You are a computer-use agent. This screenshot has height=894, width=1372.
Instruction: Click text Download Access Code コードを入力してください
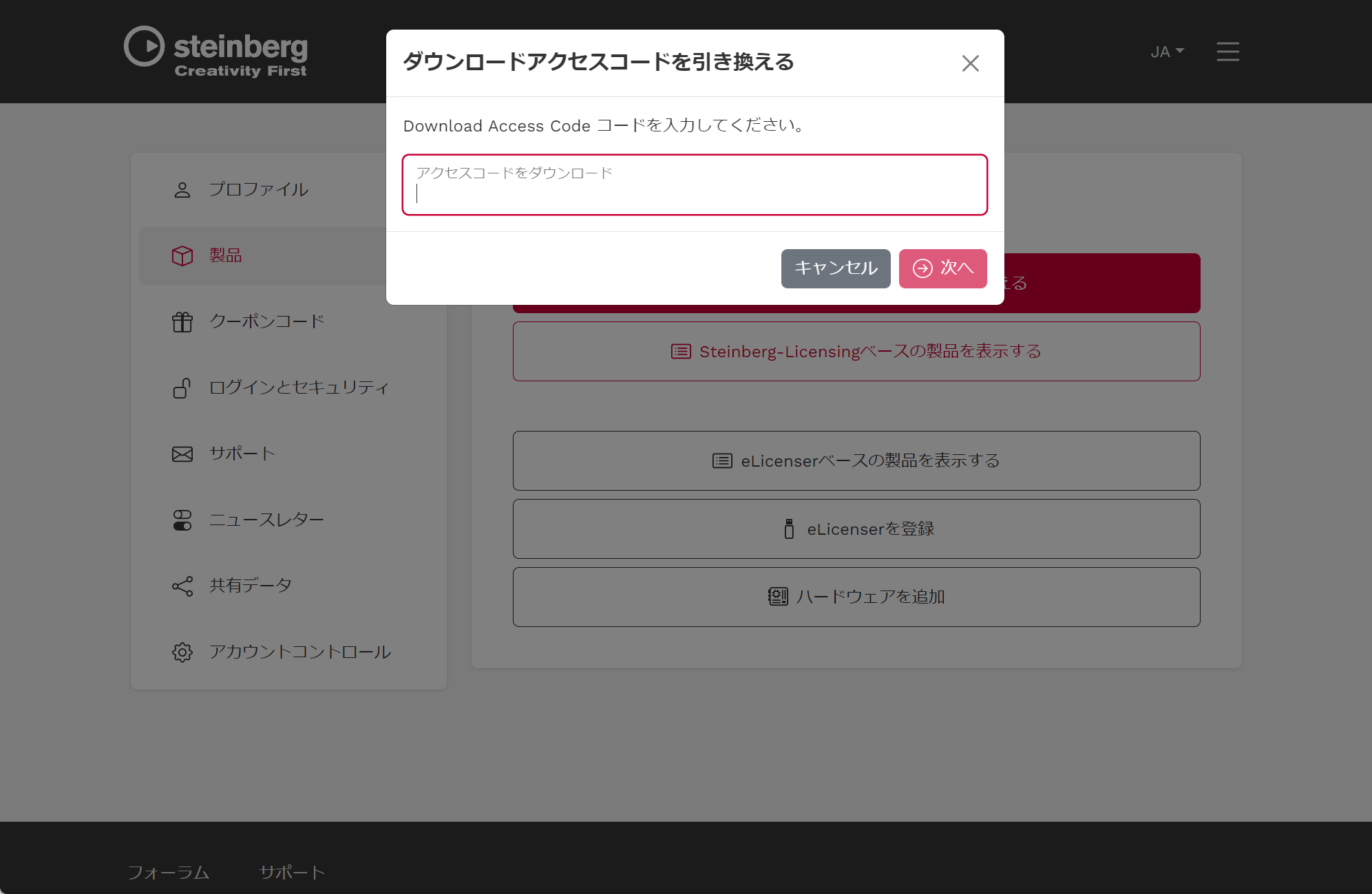[603, 126]
